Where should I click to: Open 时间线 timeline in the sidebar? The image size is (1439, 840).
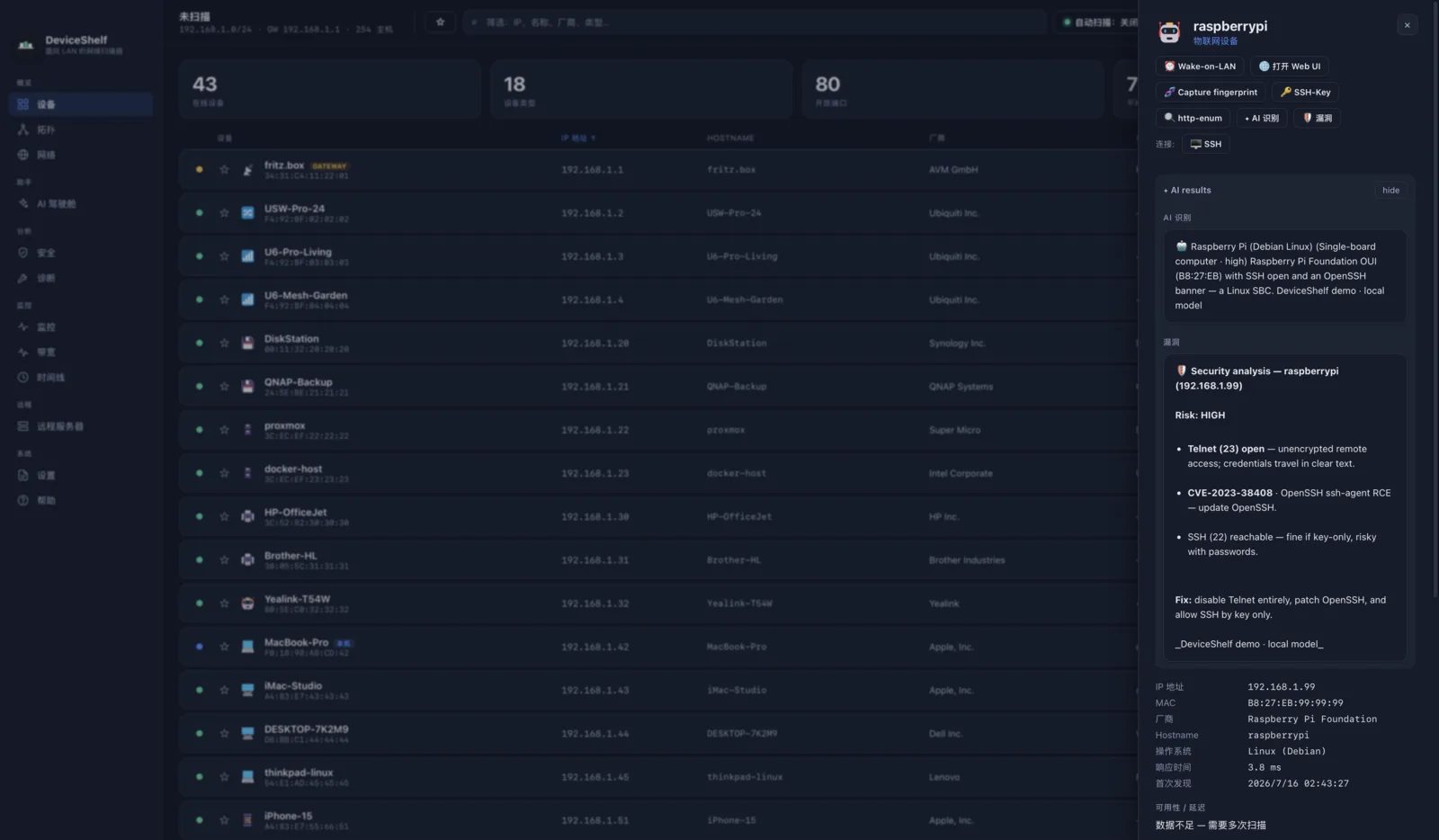tap(81, 378)
